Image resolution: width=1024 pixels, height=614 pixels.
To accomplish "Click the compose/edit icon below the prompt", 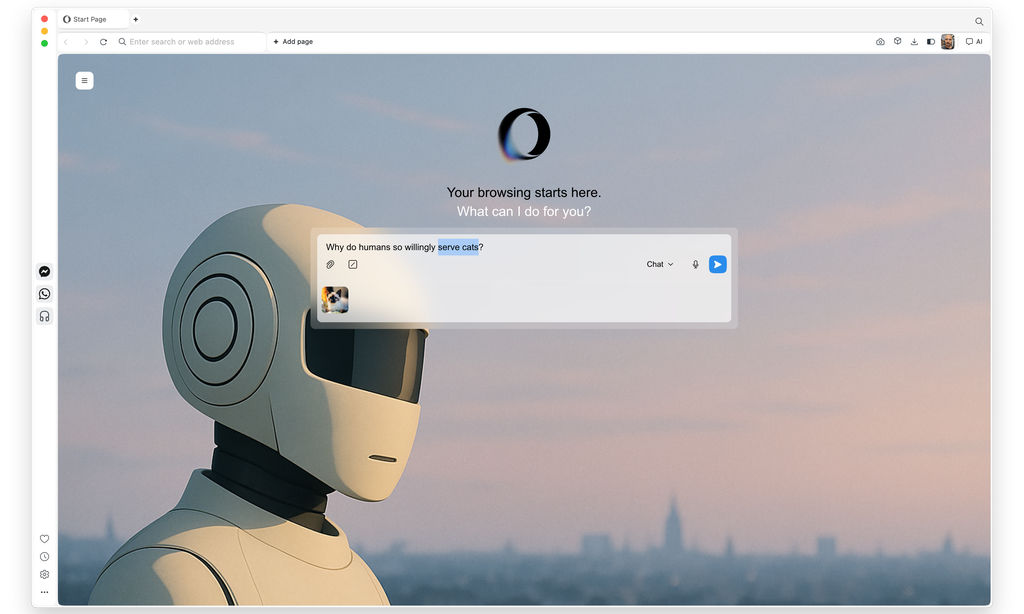I will pyautogui.click(x=353, y=265).
